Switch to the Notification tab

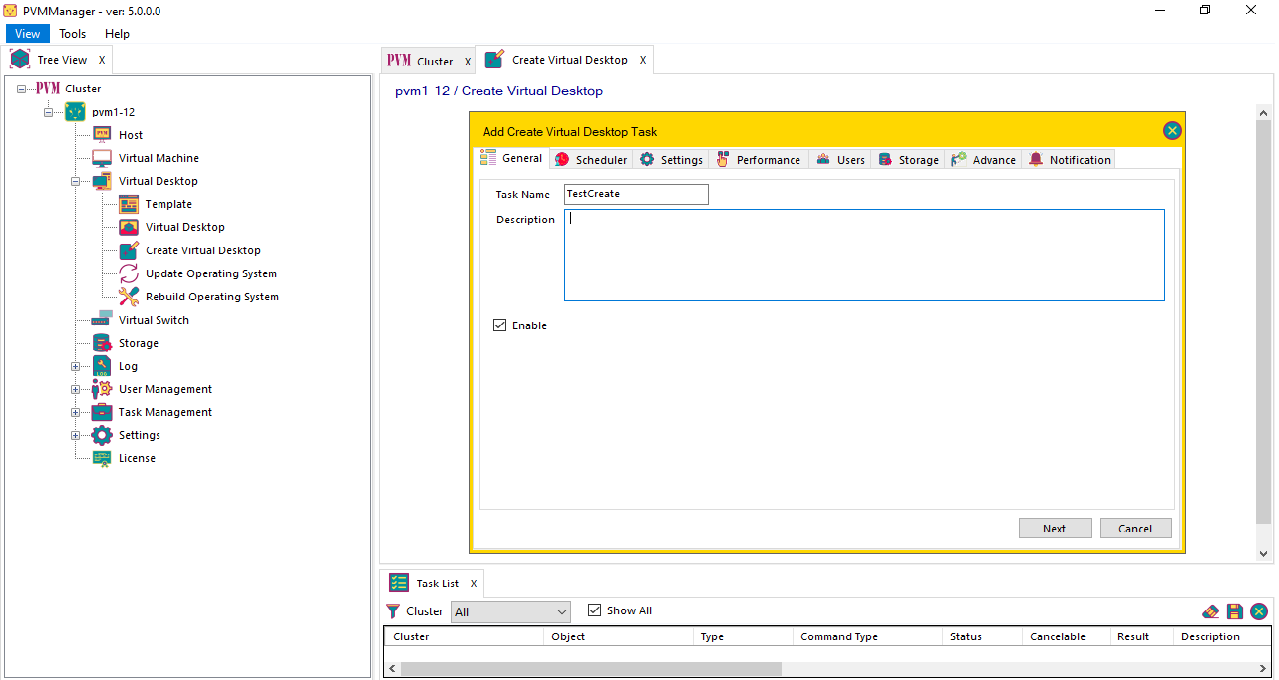click(1069, 160)
